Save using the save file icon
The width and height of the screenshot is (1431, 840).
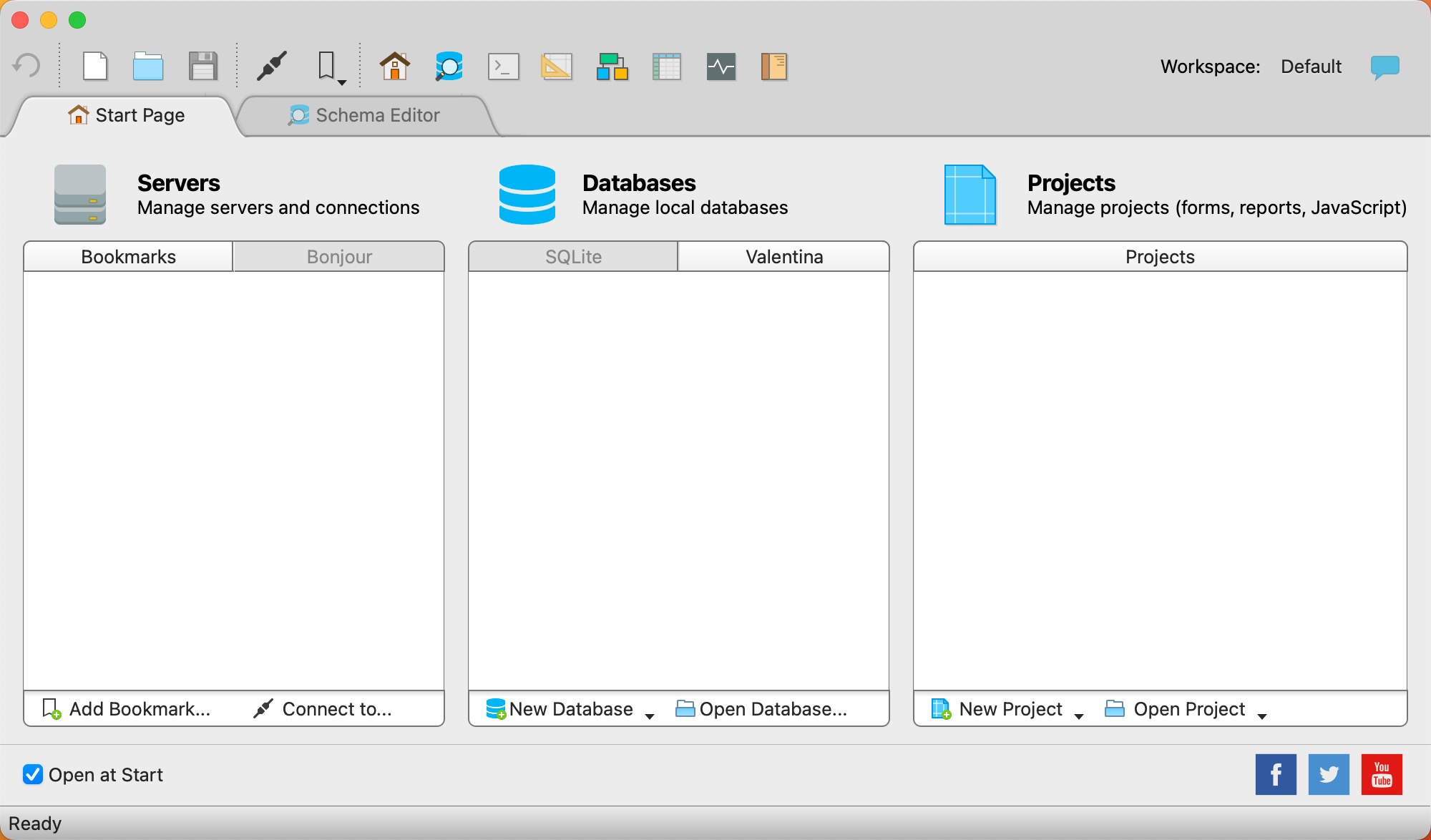pyautogui.click(x=204, y=66)
